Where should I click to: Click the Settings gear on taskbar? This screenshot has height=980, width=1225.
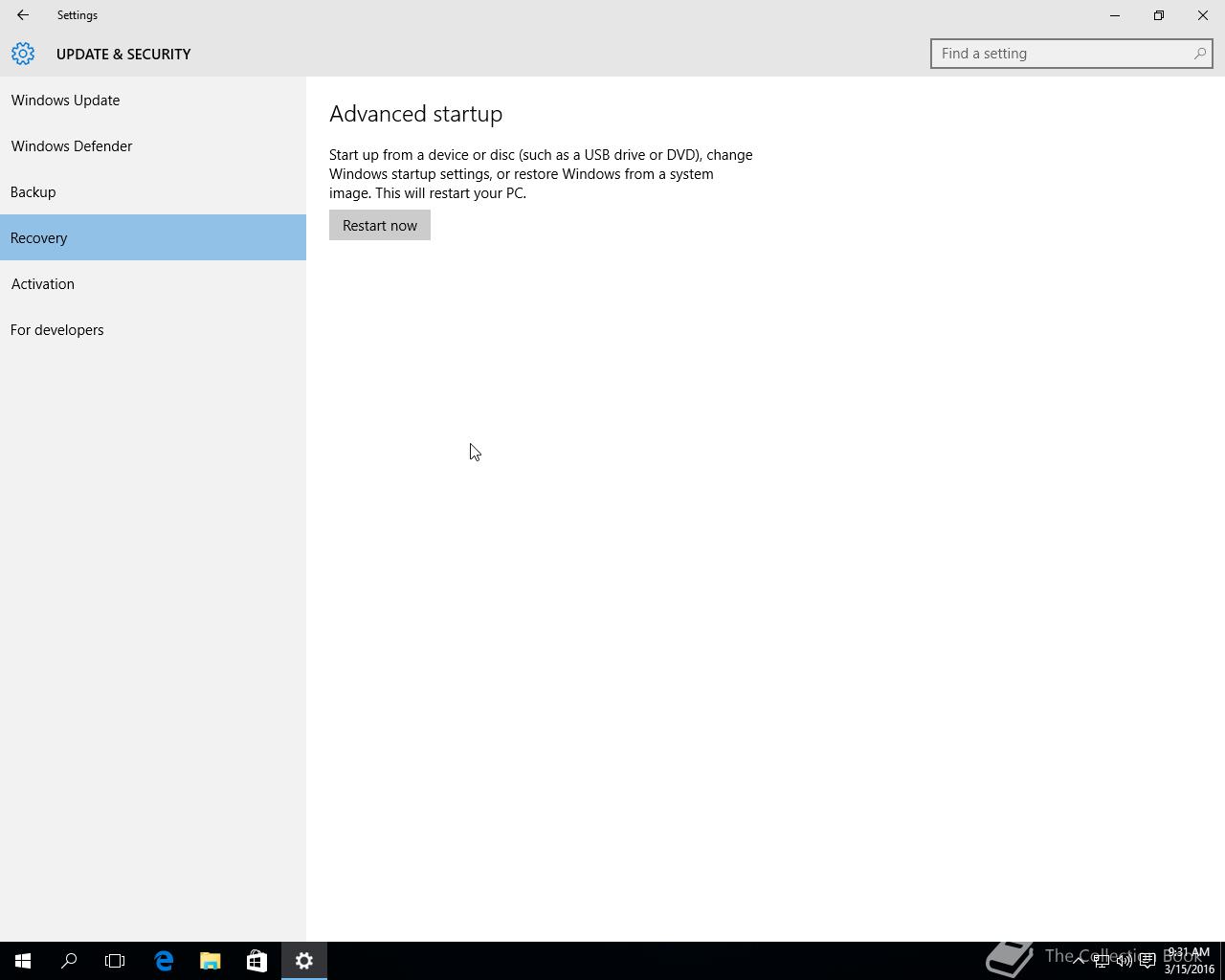pos(304,961)
